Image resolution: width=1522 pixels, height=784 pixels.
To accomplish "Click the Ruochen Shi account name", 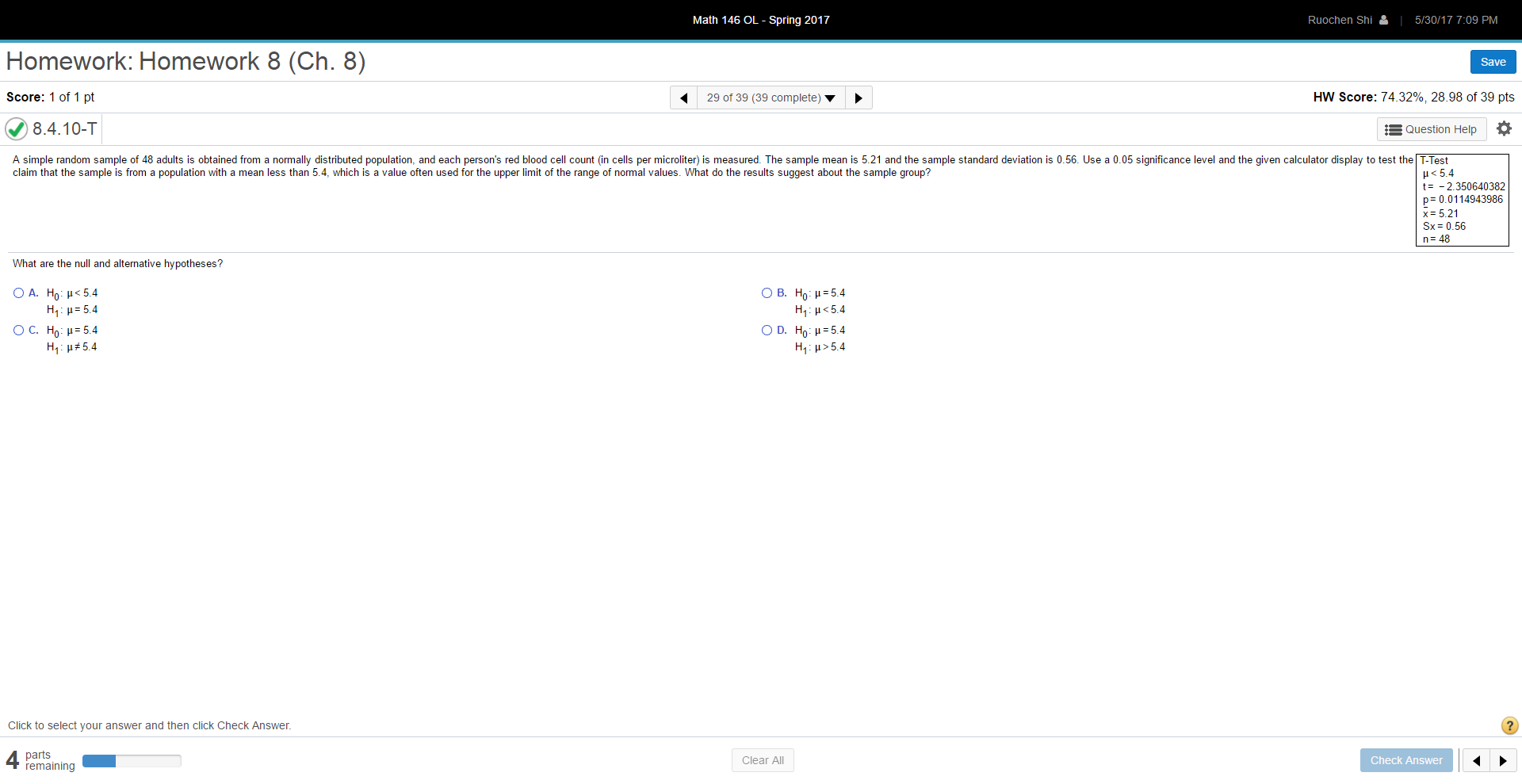I will [1340, 20].
